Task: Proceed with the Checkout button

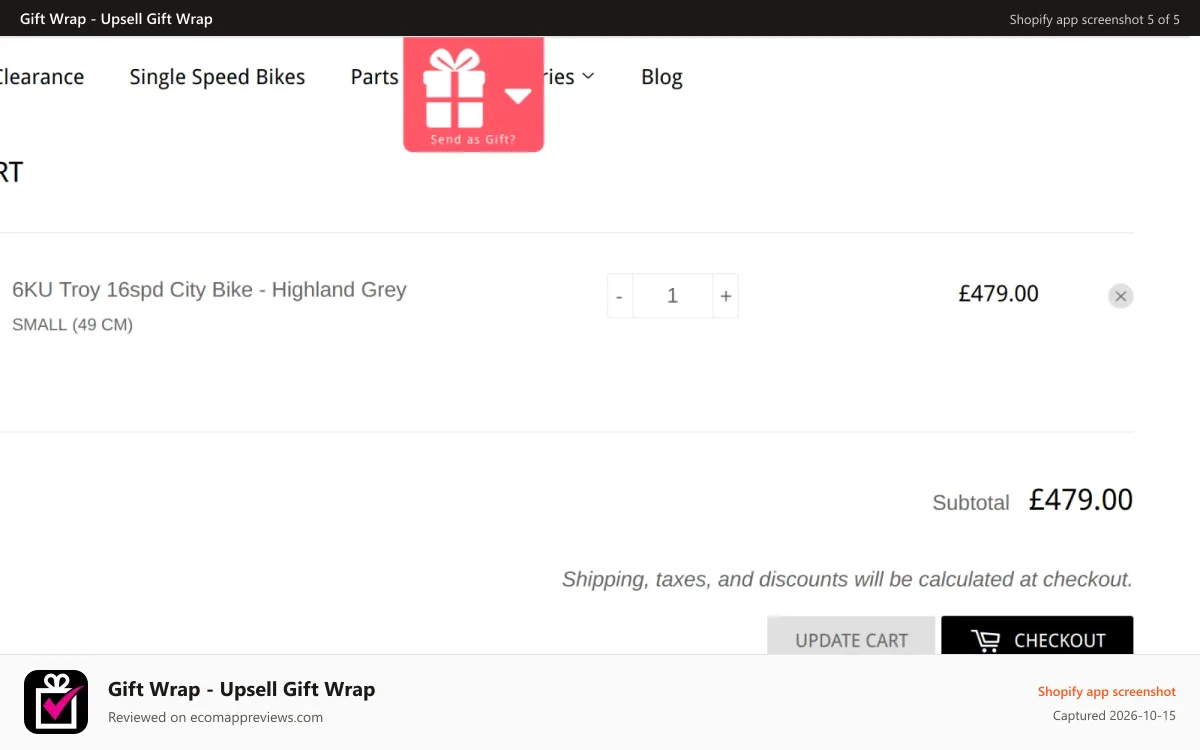Action: 1037,636
